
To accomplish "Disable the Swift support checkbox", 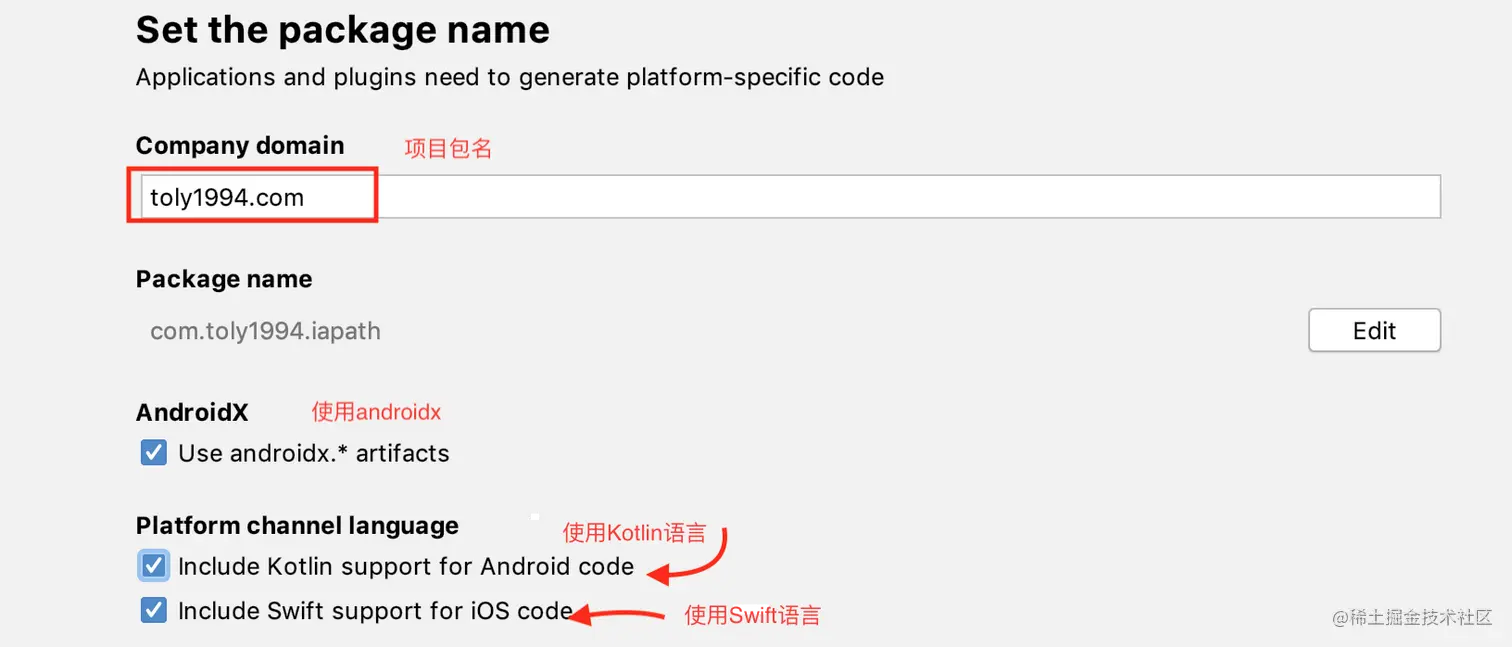I will click(153, 610).
